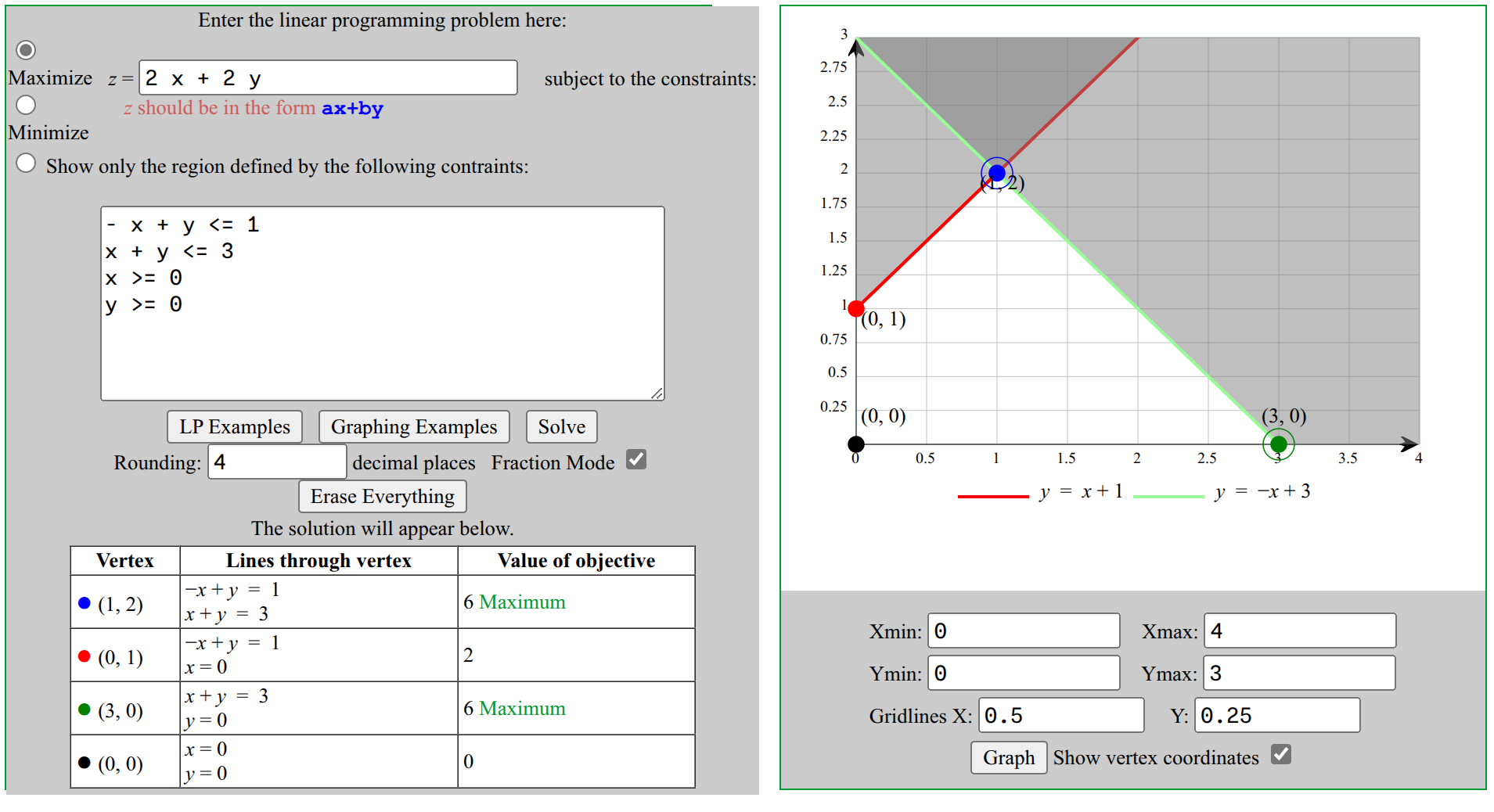Click the blue dot in vertex table row

[x=85, y=603]
